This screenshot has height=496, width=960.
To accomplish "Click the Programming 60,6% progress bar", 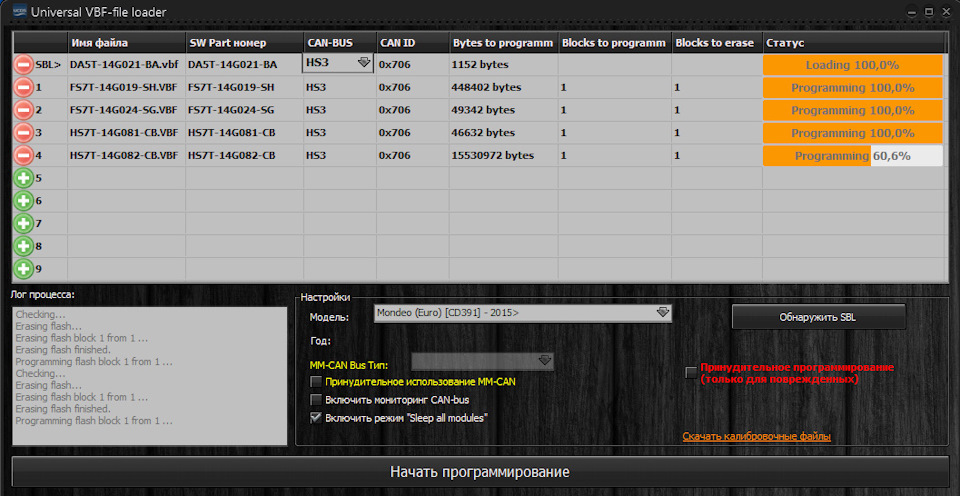I will pos(852,156).
